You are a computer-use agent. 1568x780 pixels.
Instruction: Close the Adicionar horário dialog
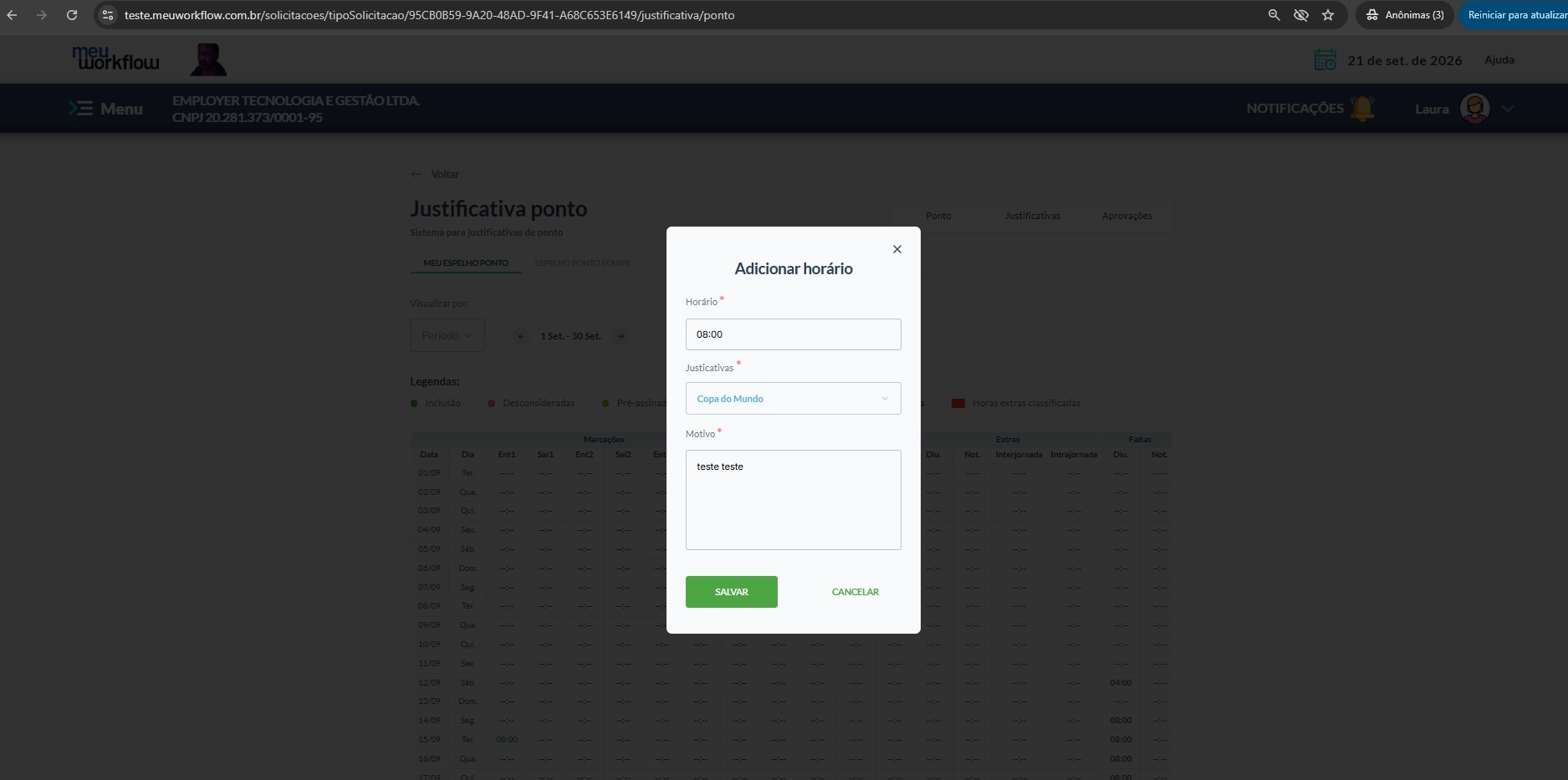896,249
